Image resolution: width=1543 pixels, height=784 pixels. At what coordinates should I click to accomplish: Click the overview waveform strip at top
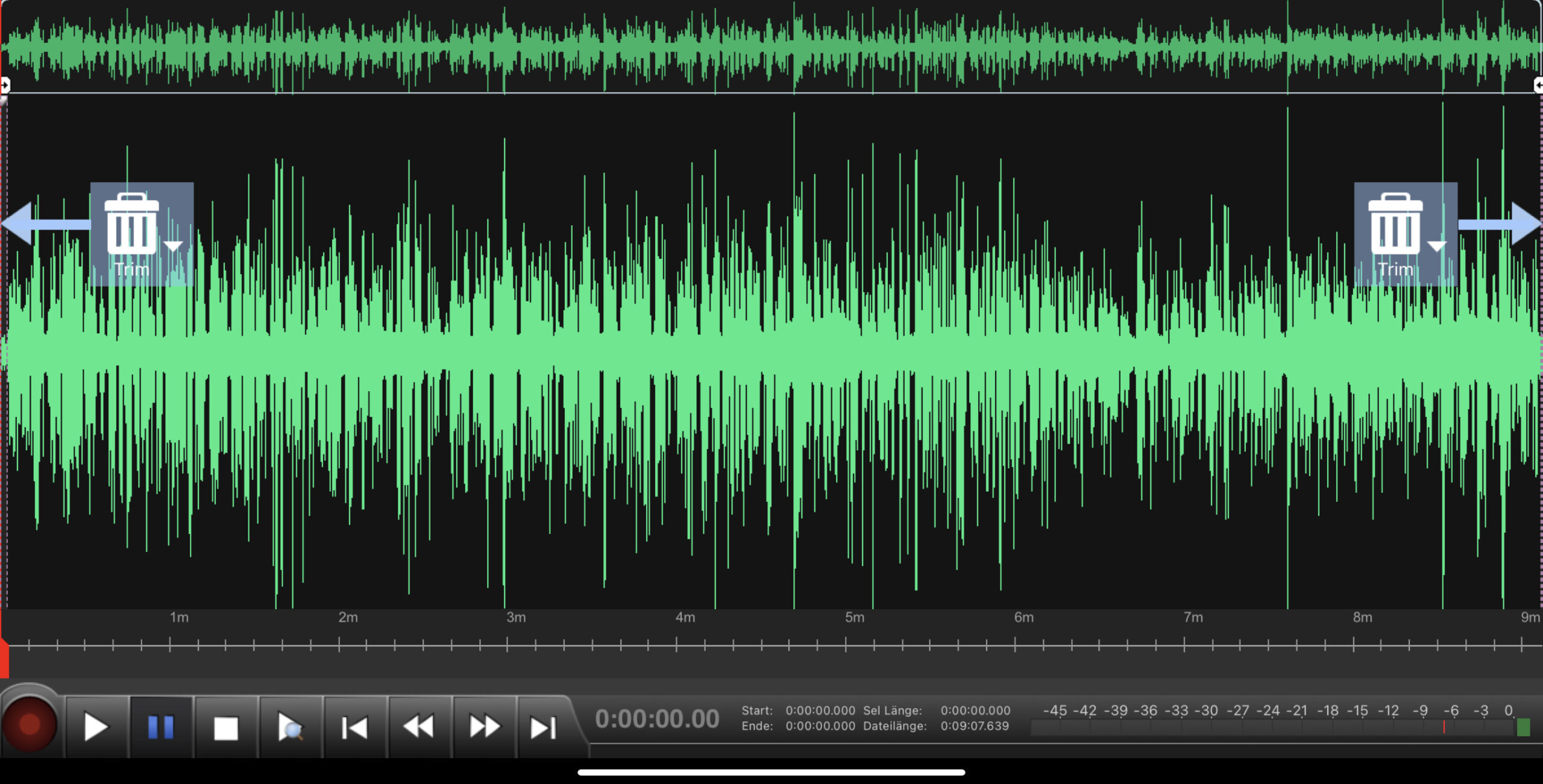771,47
